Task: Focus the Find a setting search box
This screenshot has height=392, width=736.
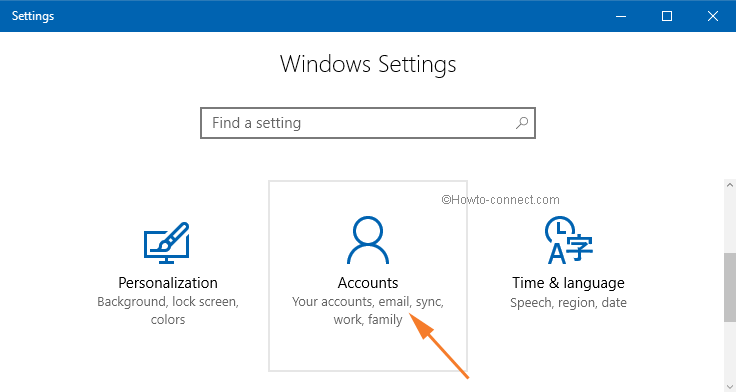Action: tap(368, 123)
